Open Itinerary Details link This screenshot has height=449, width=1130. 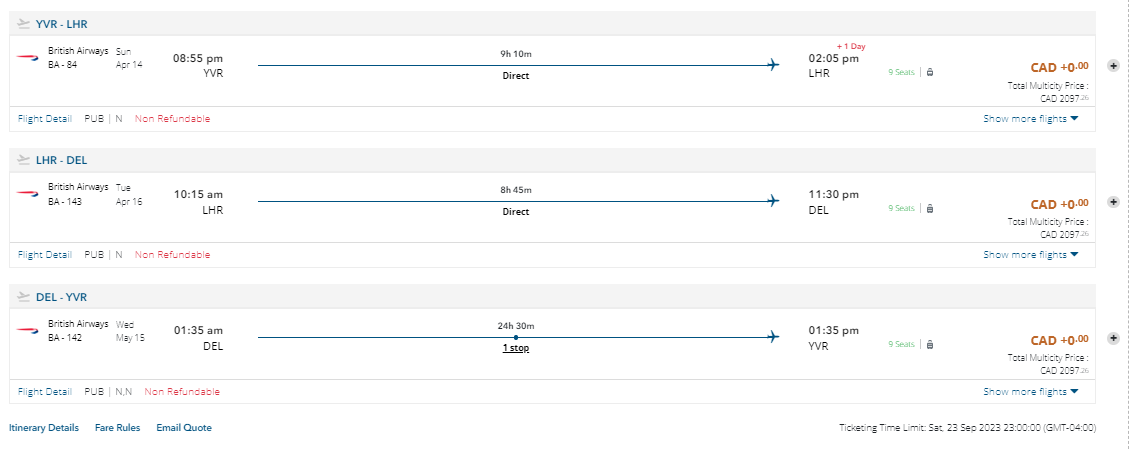point(44,427)
